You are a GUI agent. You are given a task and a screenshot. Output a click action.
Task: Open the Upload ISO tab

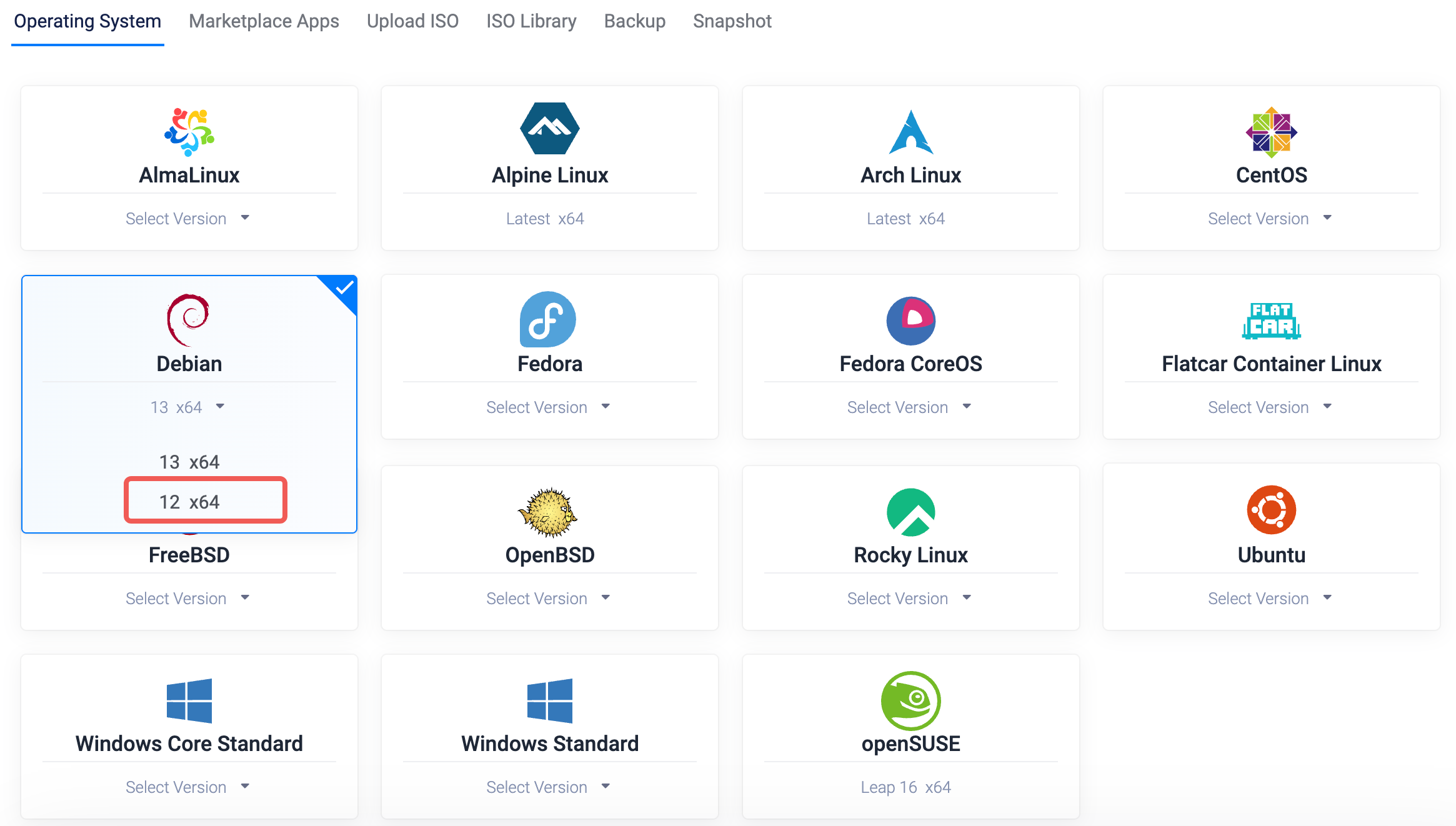click(412, 21)
